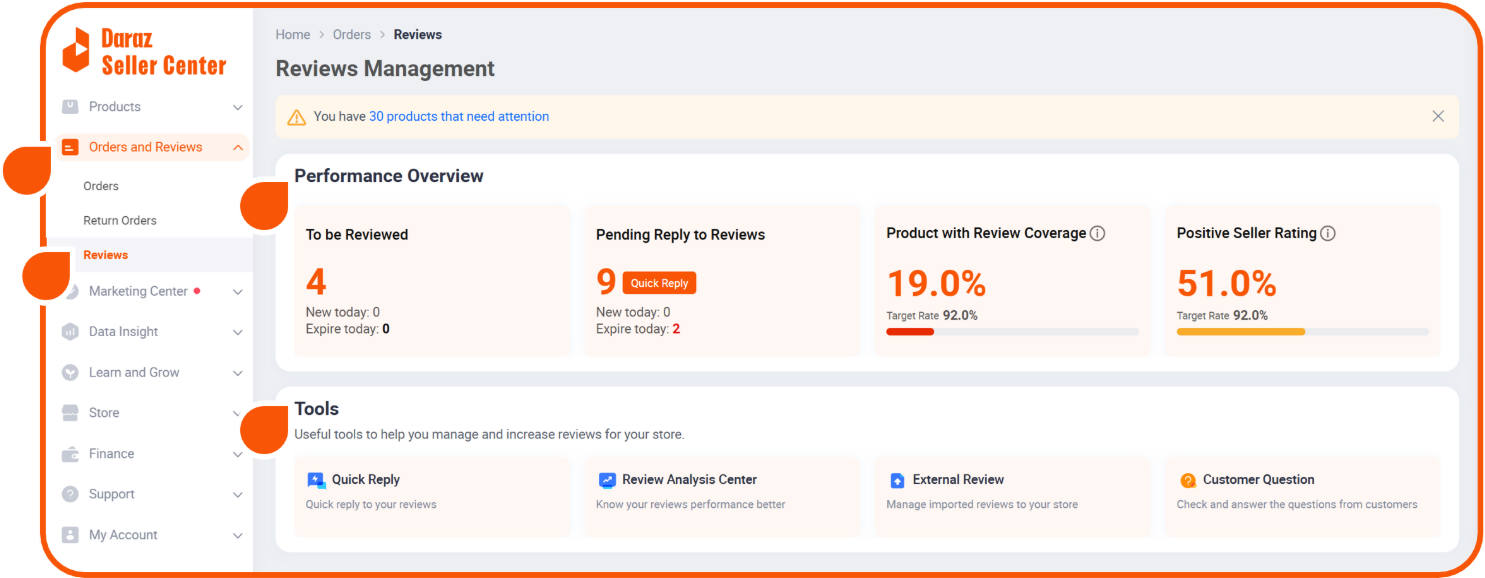
Task: Click info icon beside Product with Review Coverage
Action: point(1097,233)
